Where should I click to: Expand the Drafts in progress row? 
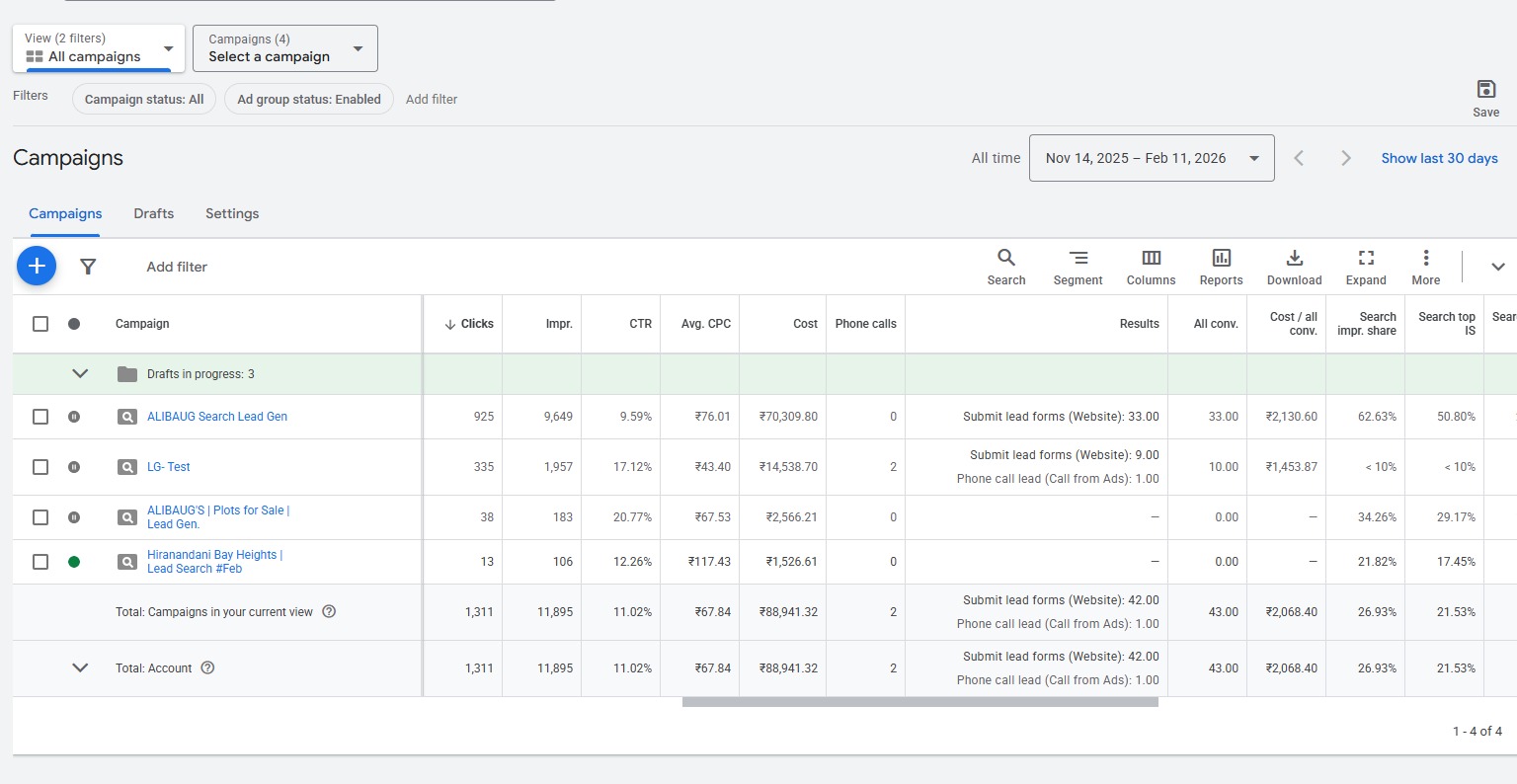(x=80, y=374)
